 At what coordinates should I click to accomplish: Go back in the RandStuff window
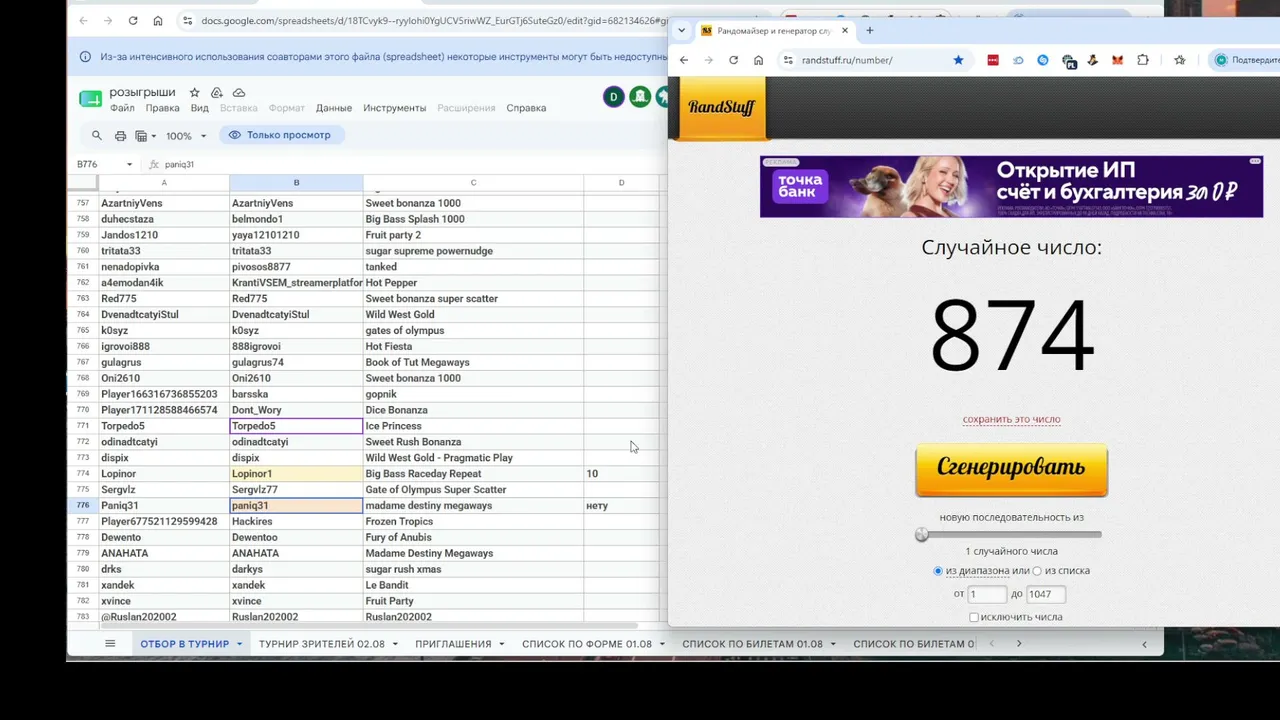point(684,60)
